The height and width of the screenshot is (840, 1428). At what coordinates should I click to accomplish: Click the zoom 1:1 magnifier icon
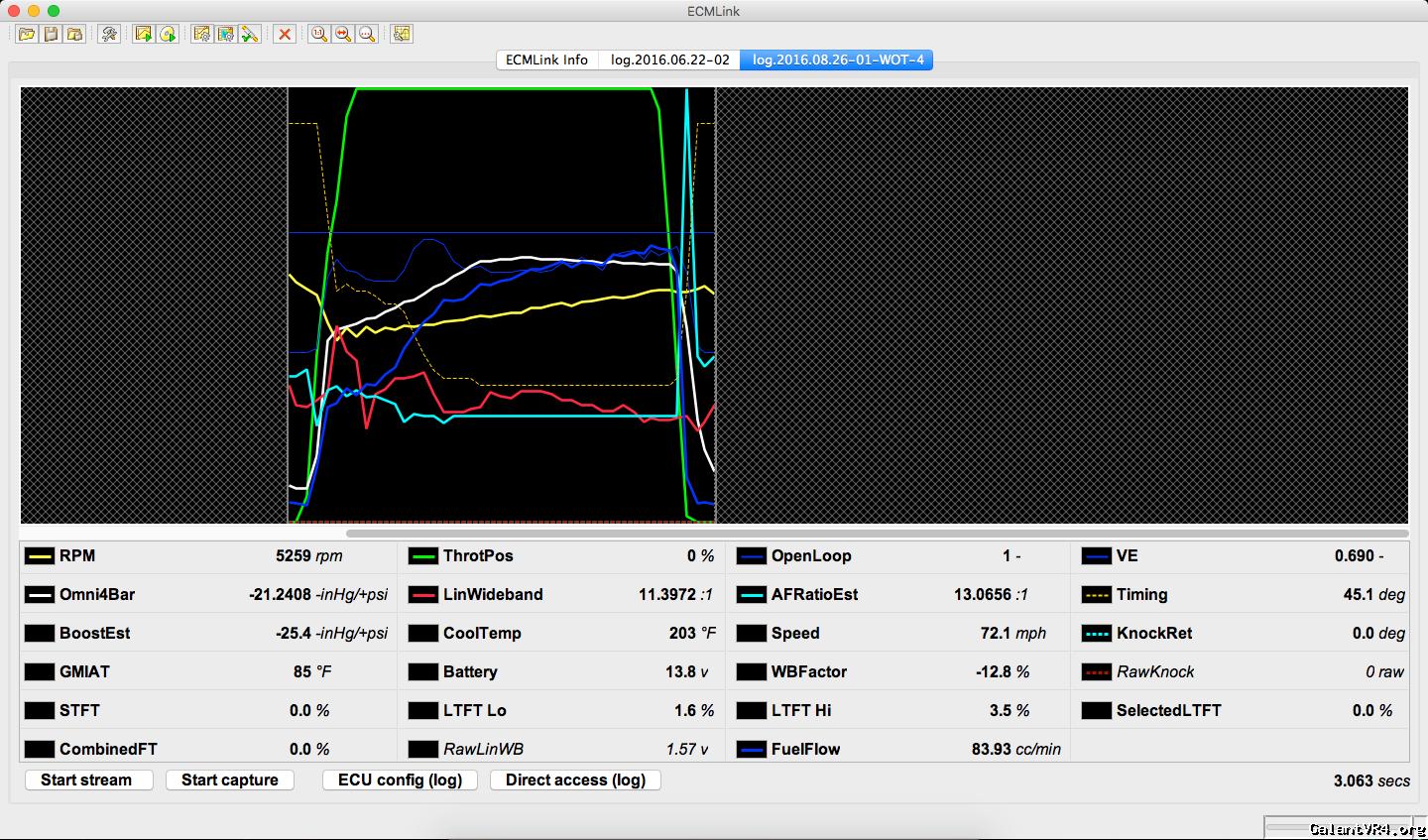319,34
